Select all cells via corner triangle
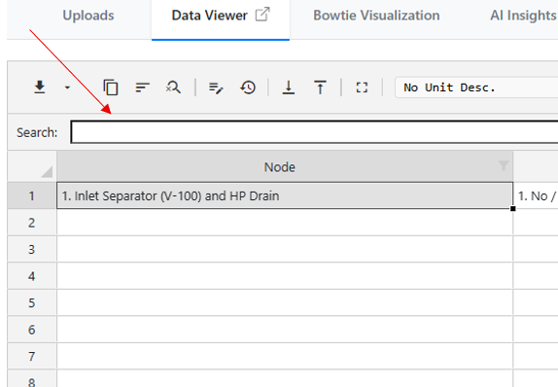 (x=47, y=172)
